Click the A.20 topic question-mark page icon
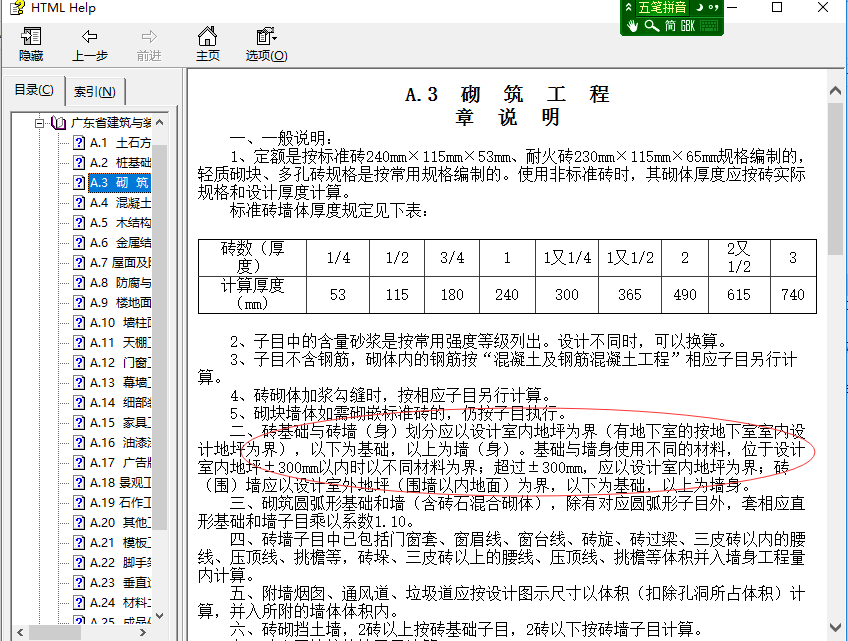 79,523
